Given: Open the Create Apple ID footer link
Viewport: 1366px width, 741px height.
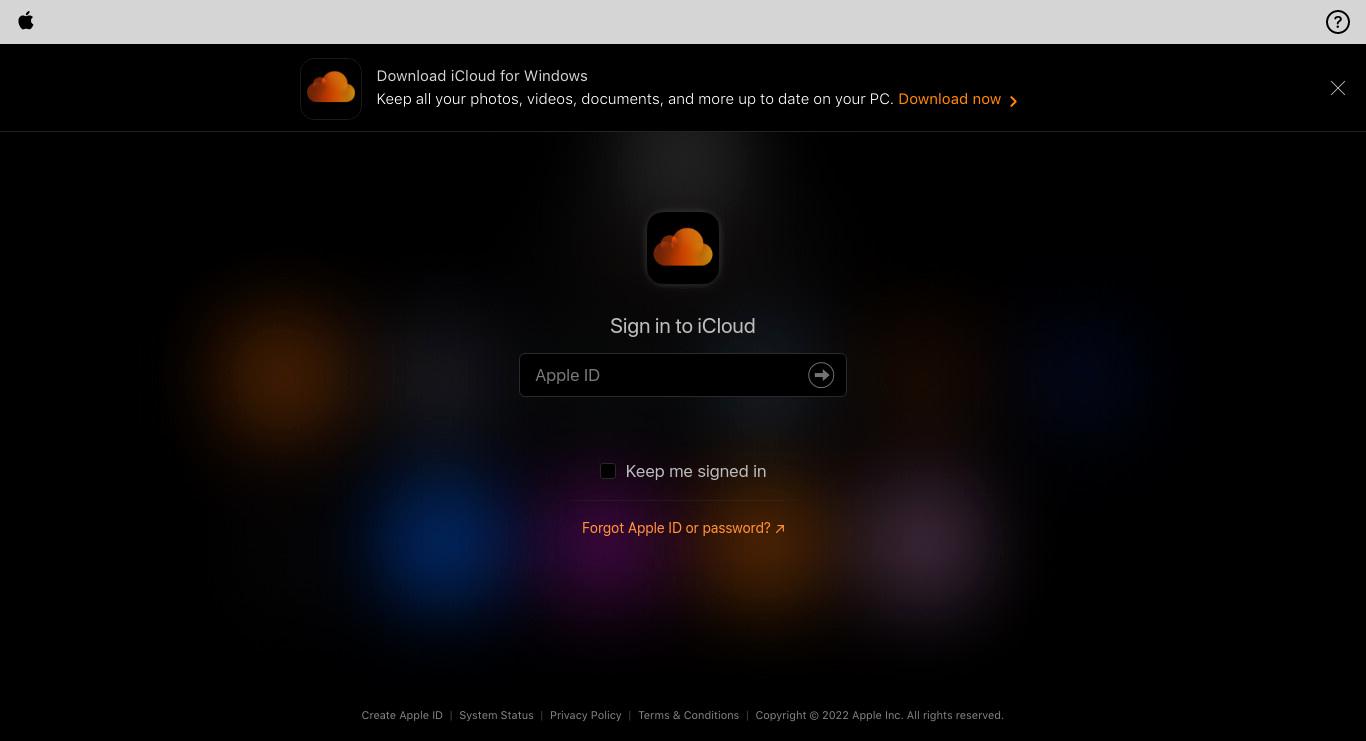Looking at the screenshot, I should click(402, 715).
